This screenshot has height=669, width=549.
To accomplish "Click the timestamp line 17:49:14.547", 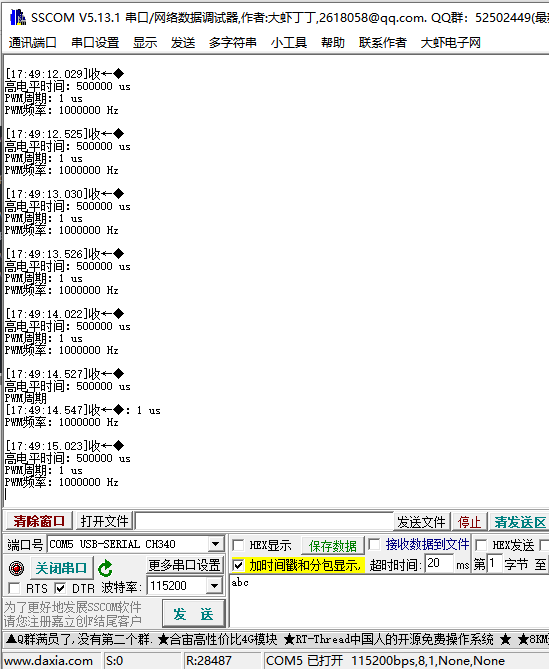I will pos(83,410).
